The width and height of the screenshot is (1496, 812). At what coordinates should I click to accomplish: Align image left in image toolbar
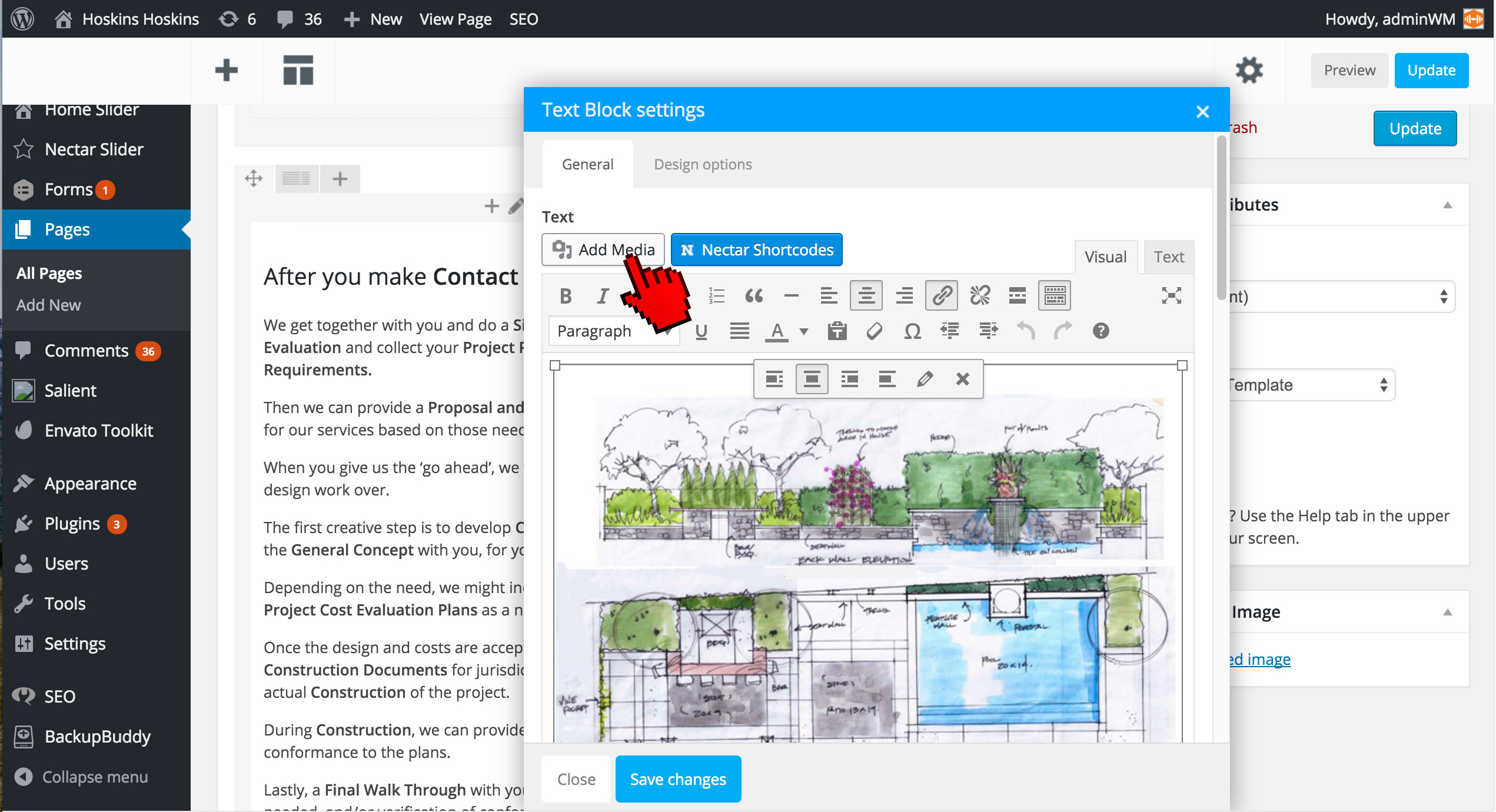coord(774,379)
